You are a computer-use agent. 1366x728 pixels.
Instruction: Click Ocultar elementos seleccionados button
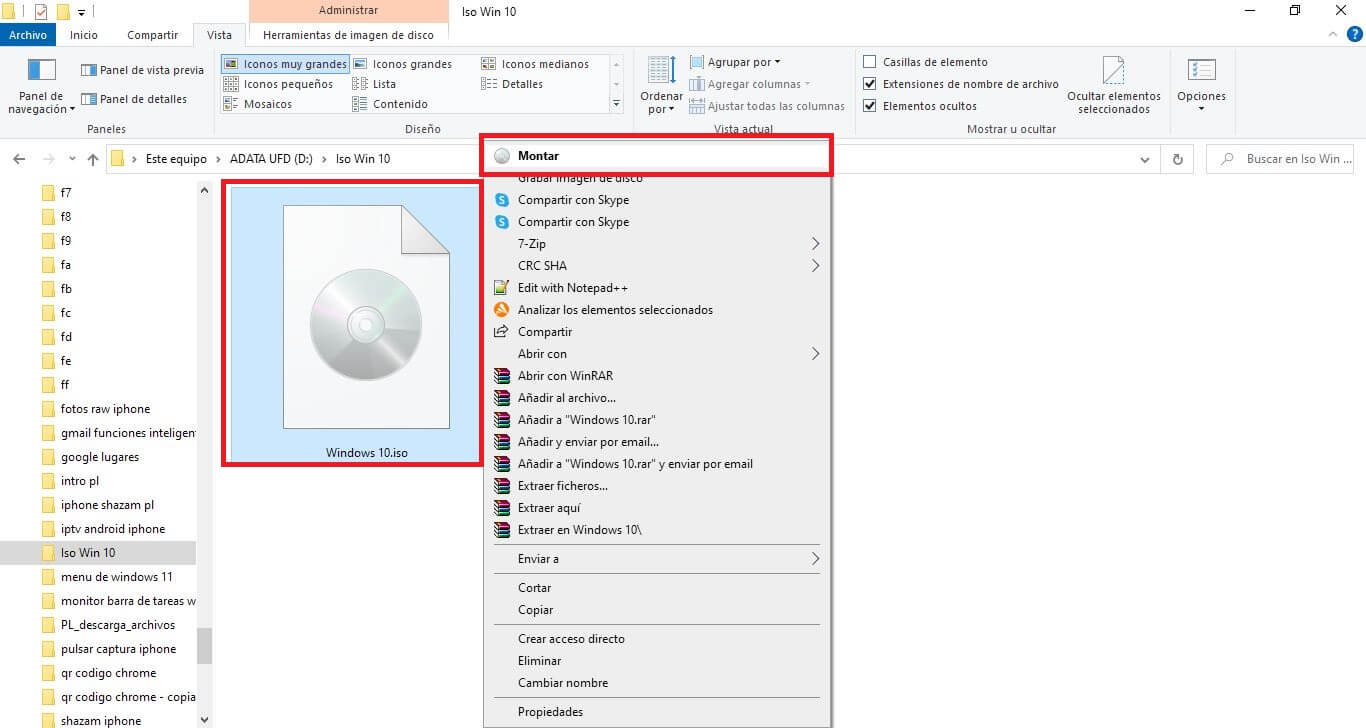pos(1114,86)
